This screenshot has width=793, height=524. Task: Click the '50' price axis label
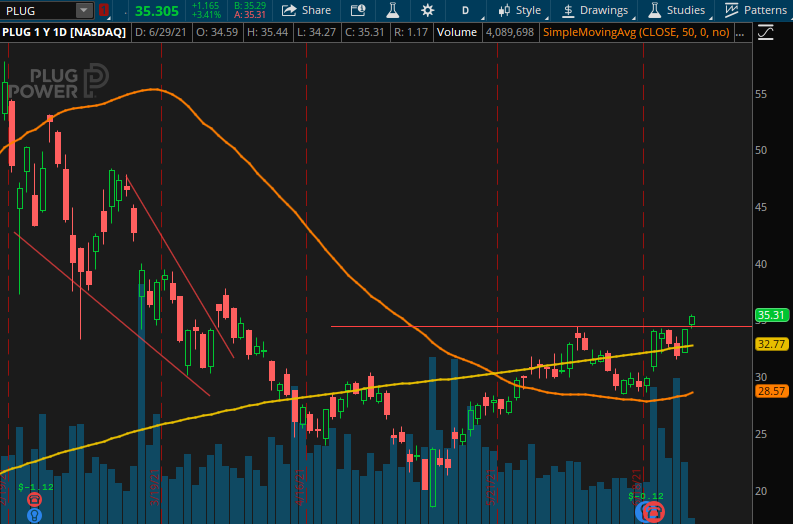coord(761,150)
